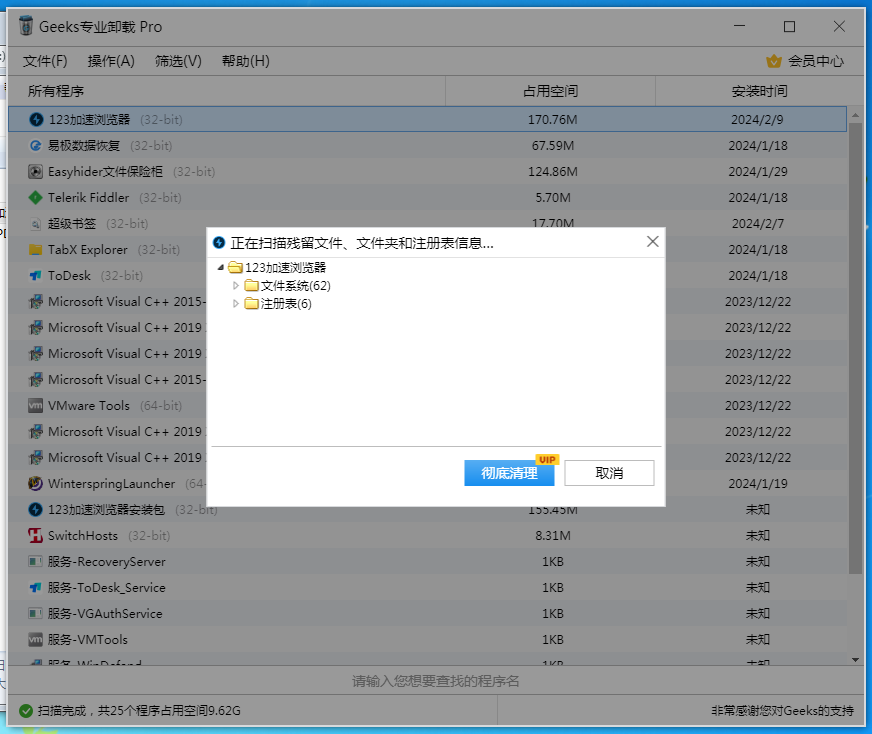
Task: Click the 服务-VMTools icon
Action: (x=36, y=639)
